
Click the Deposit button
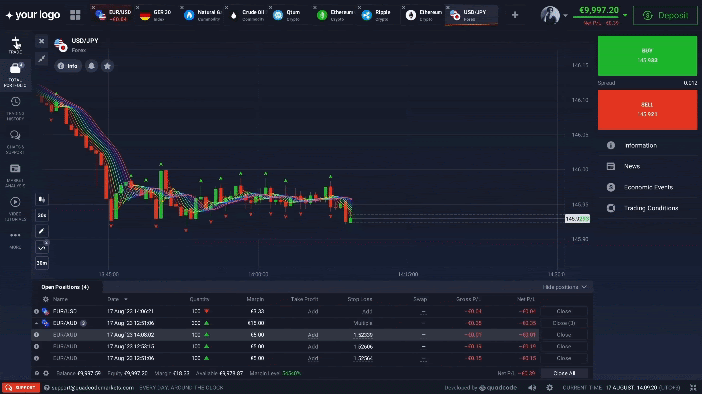(x=665, y=15)
